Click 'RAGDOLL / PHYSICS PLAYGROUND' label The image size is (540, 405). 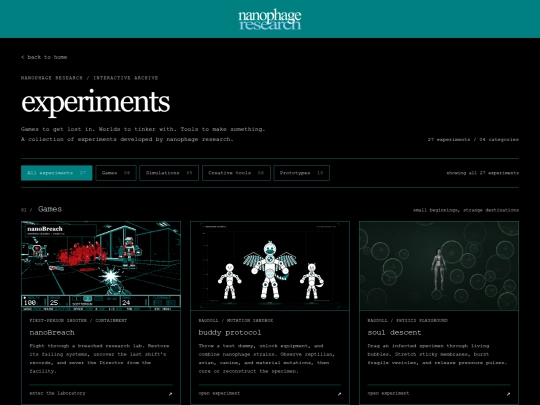pos(408,321)
